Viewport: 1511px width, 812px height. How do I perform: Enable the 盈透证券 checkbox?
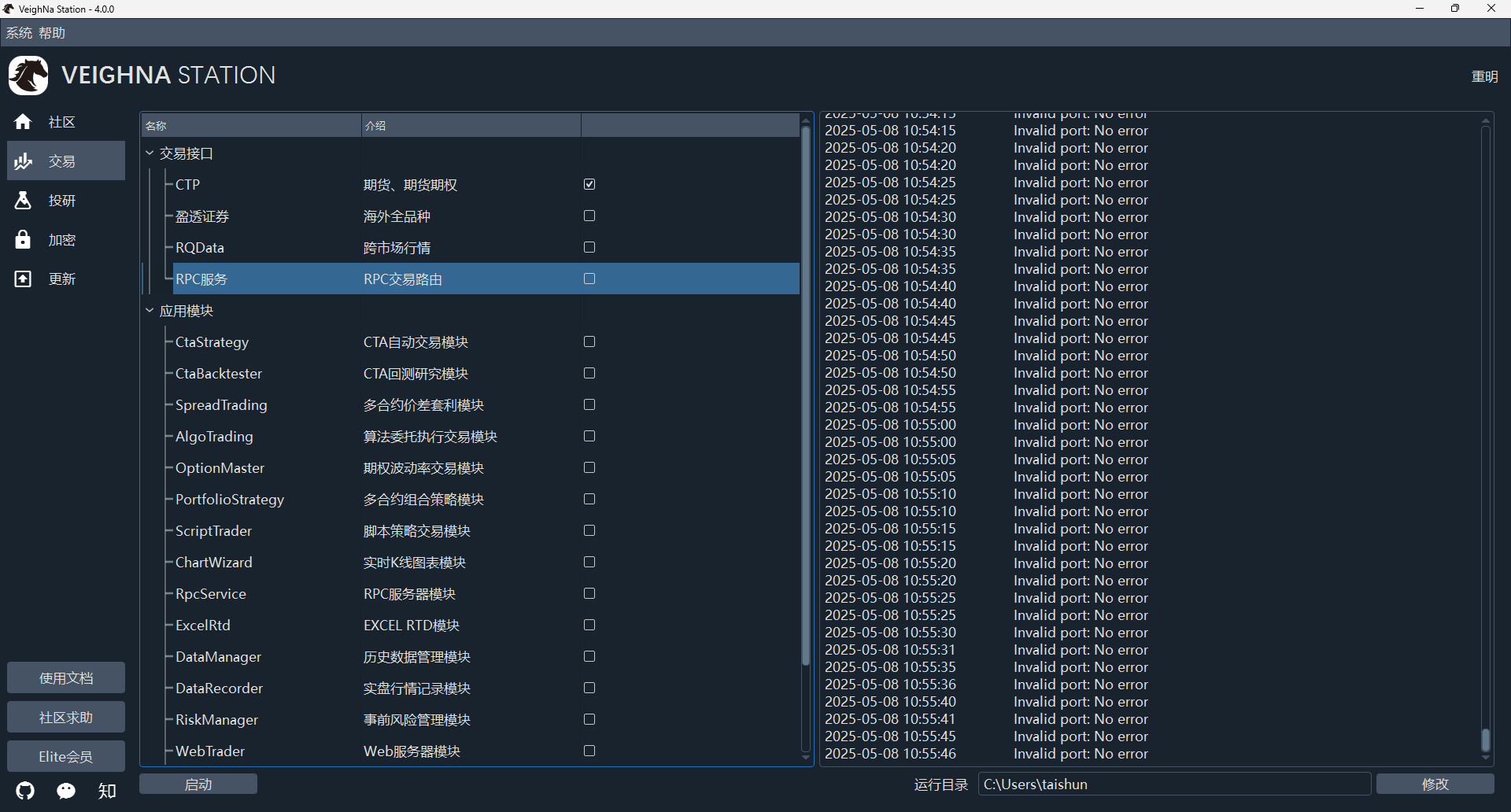[589, 216]
